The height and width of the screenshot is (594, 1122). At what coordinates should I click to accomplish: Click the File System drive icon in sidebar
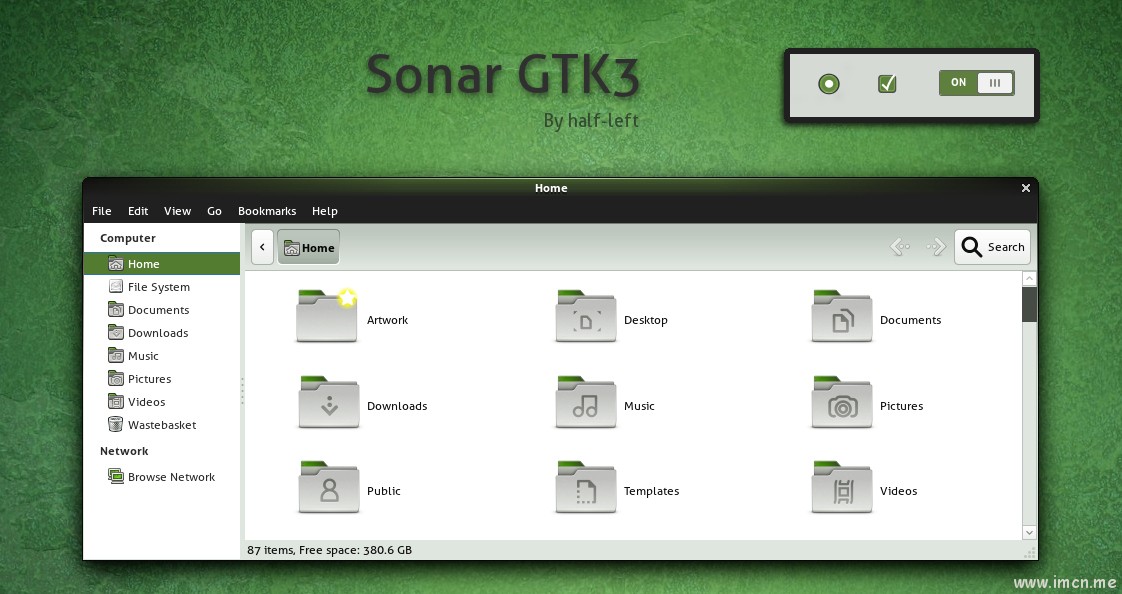(115, 286)
